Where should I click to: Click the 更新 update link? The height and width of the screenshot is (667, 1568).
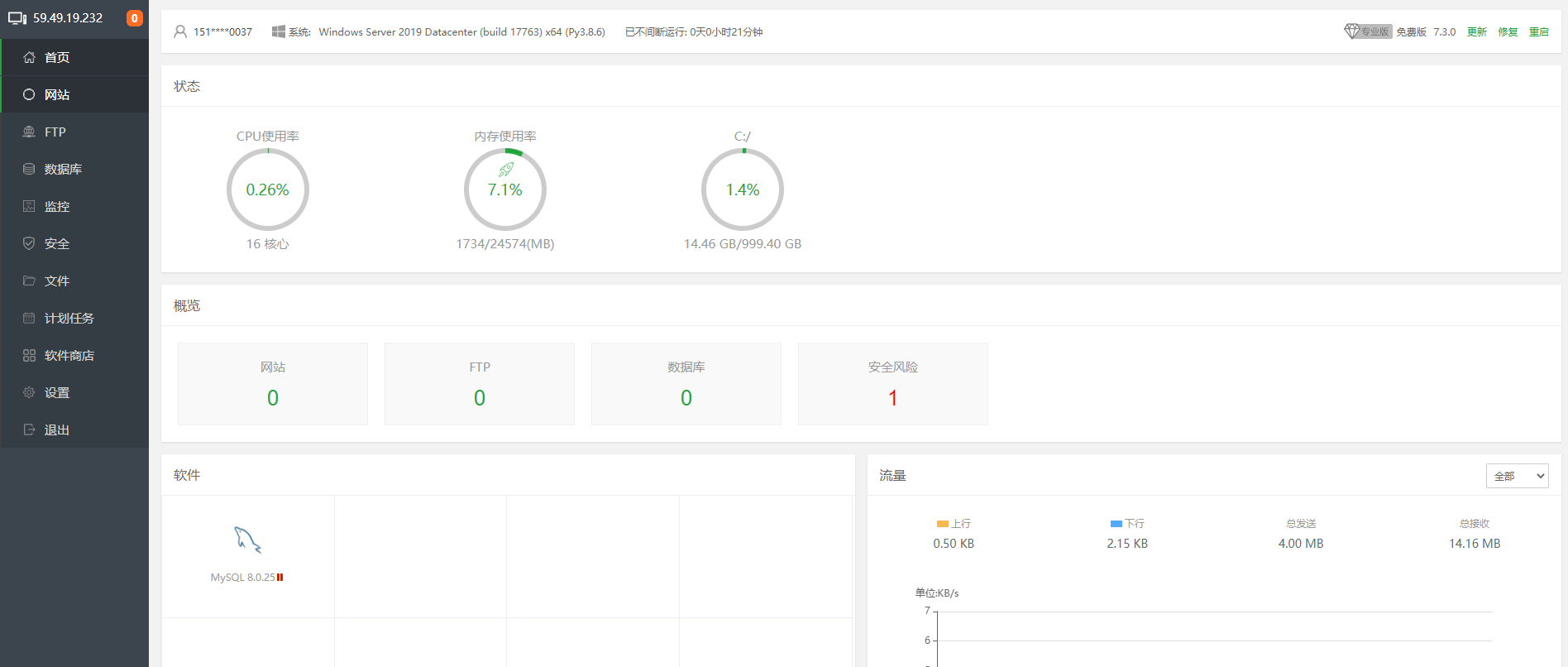click(x=1477, y=32)
